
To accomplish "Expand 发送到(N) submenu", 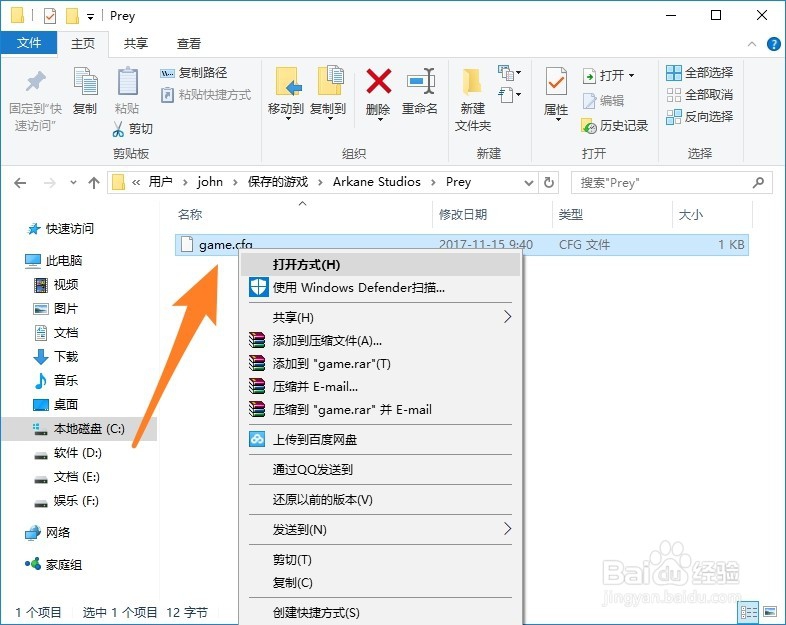I will (x=380, y=530).
